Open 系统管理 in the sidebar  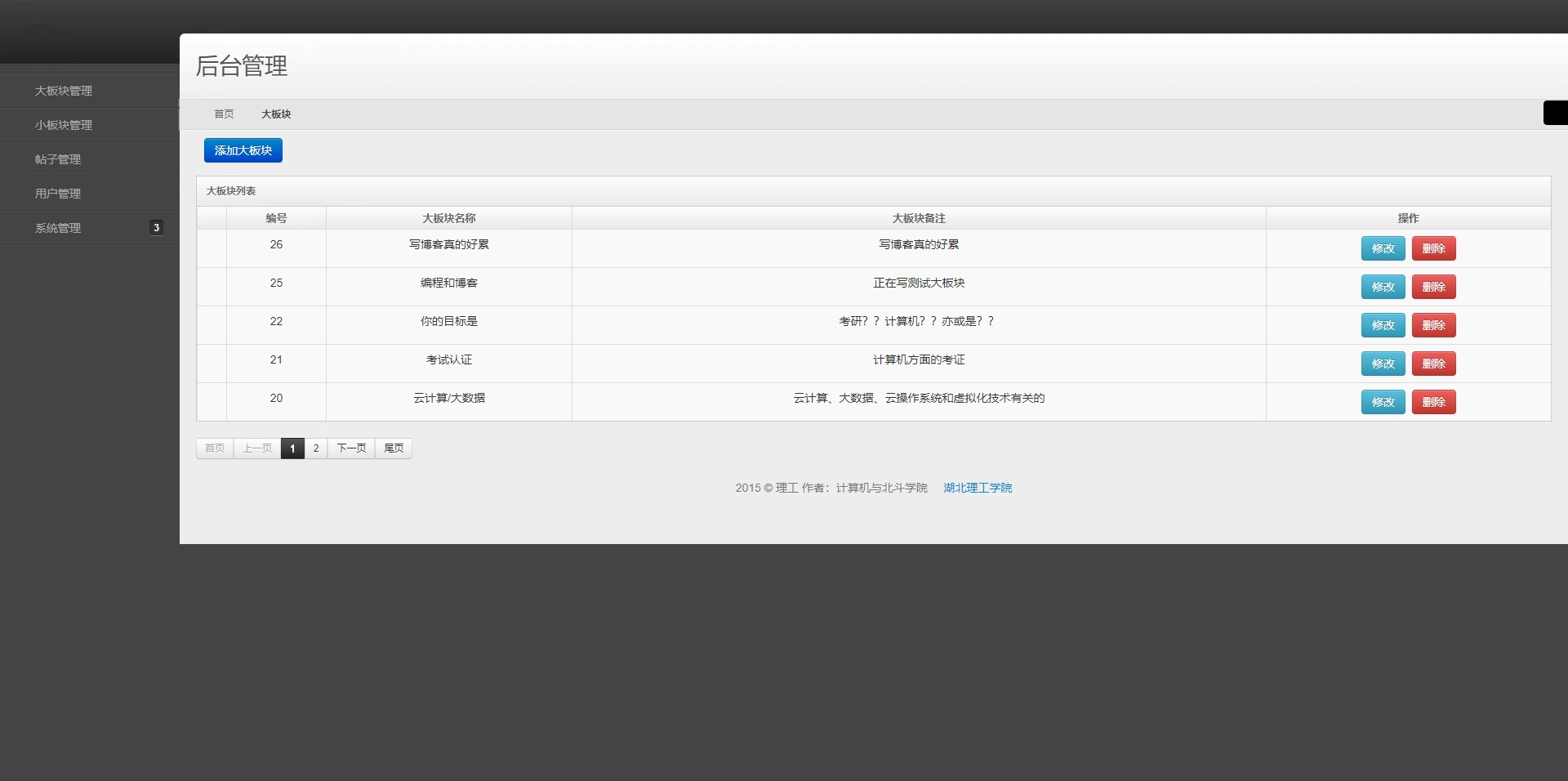pyautogui.click(x=89, y=228)
